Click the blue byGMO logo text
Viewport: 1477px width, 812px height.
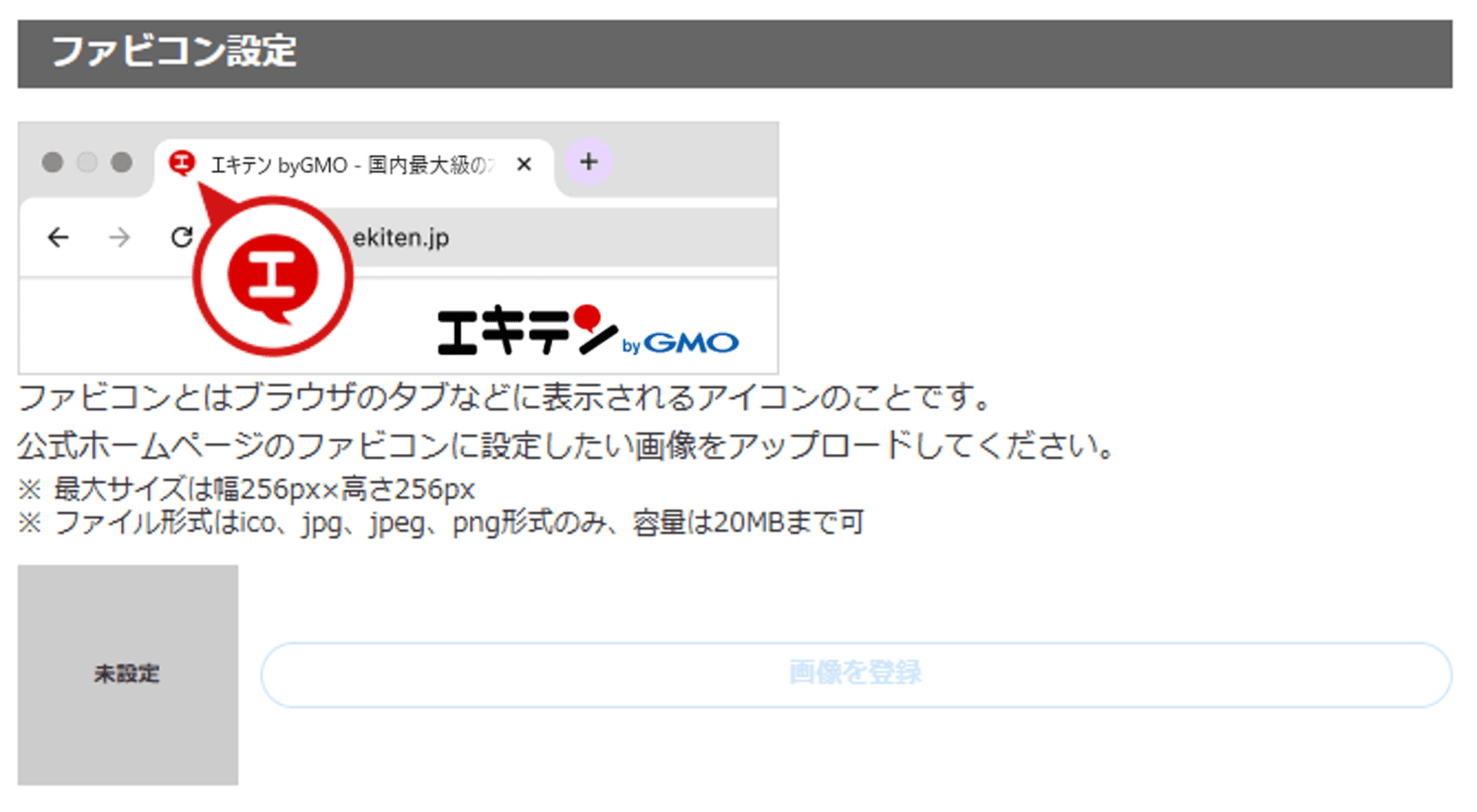coord(681,343)
